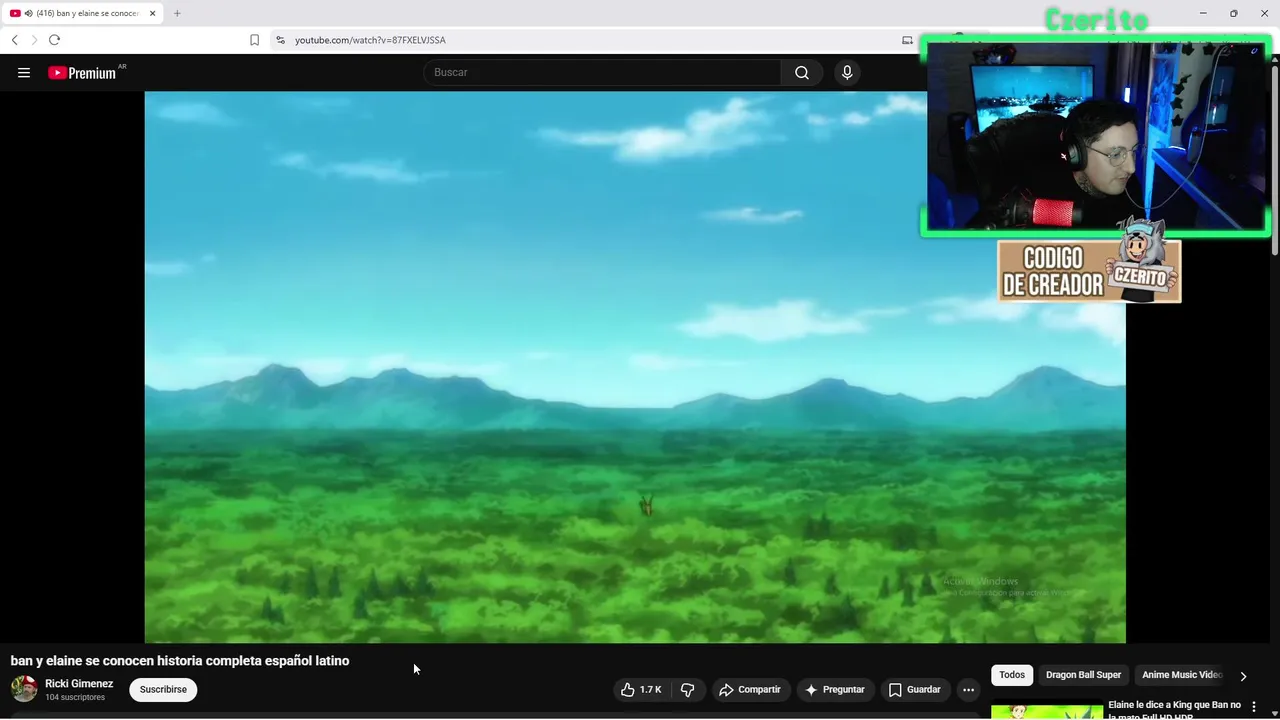Bookmark this page icon
1280x720 pixels.
tap(254, 40)
